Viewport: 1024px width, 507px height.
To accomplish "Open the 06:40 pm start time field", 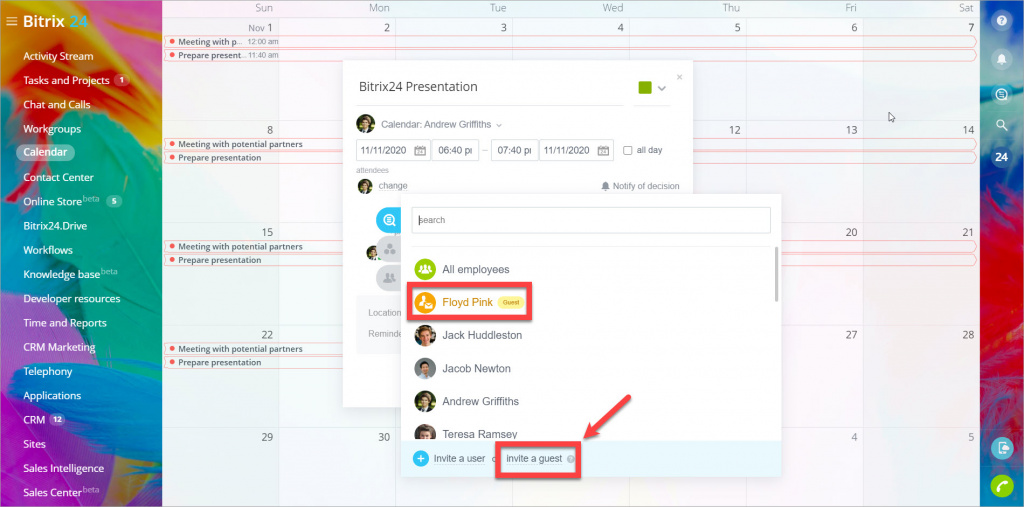I will (455, 150).
